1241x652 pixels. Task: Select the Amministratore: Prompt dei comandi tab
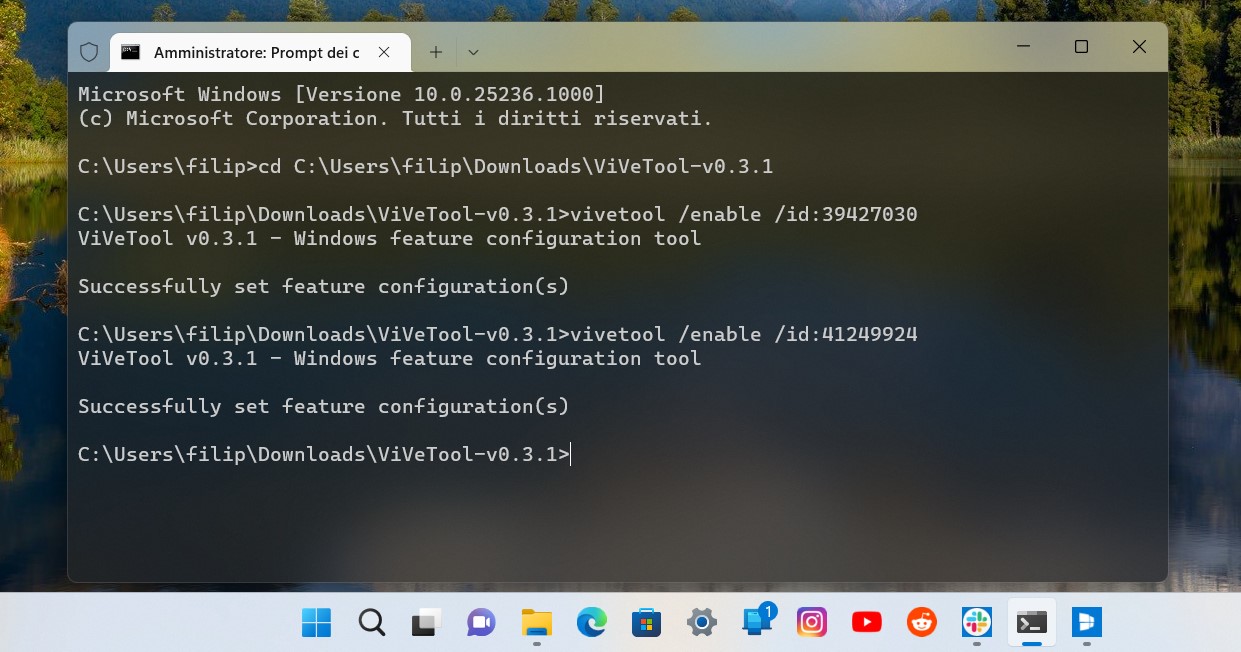(x=259, y=52)
